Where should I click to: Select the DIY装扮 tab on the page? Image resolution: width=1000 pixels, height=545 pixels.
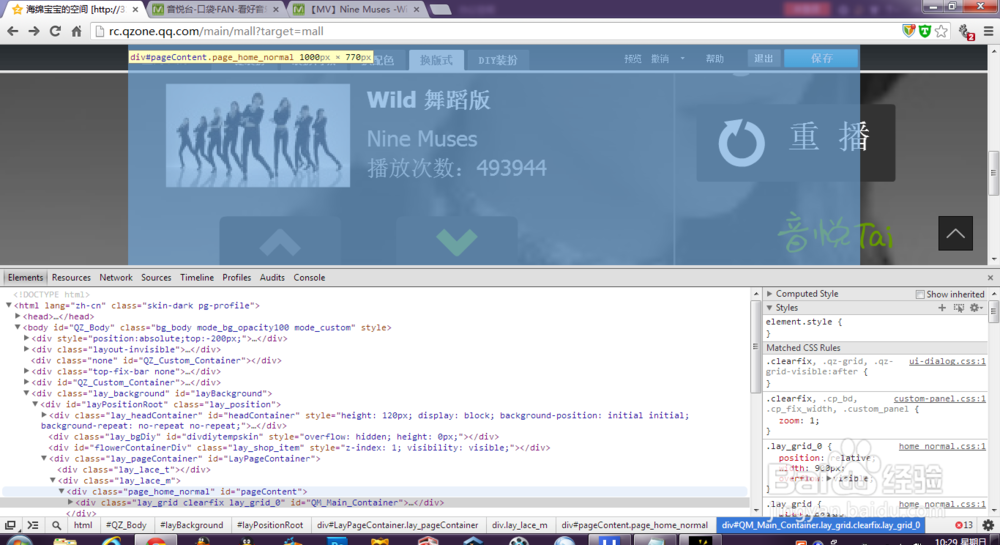click(x=498, y=60)
